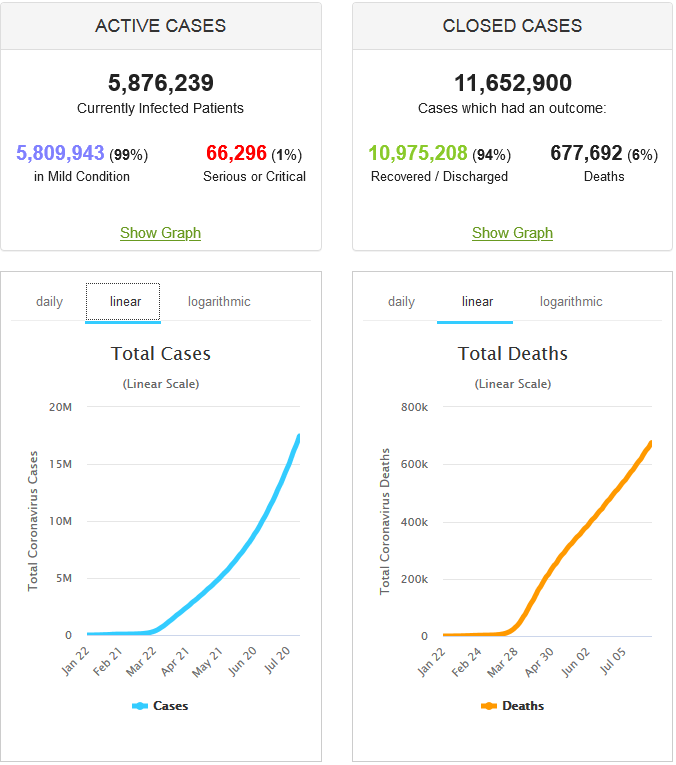This screenshot has height=765, width=676.
Task: Open Show Graph link under Closed Cases
Action: [512, 233]
